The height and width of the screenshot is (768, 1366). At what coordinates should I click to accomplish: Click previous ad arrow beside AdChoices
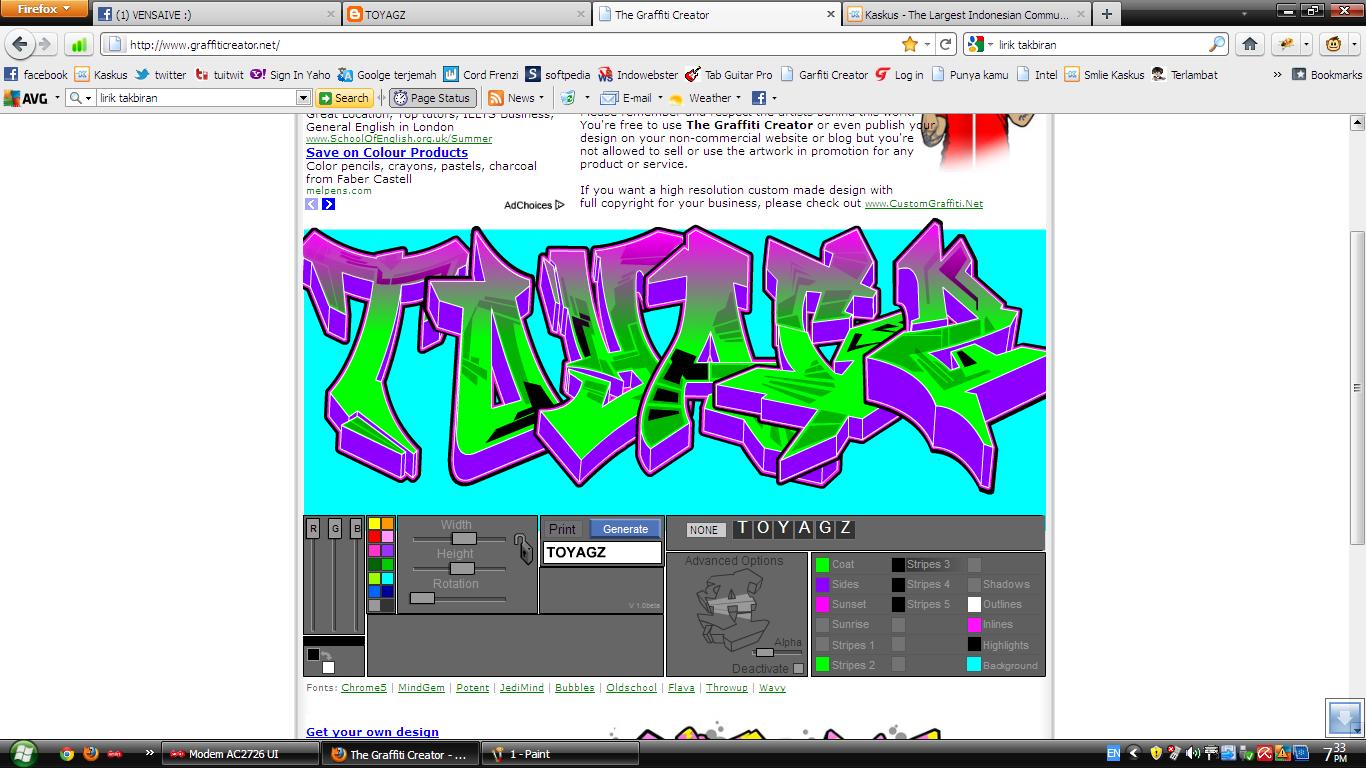point(312,204)
